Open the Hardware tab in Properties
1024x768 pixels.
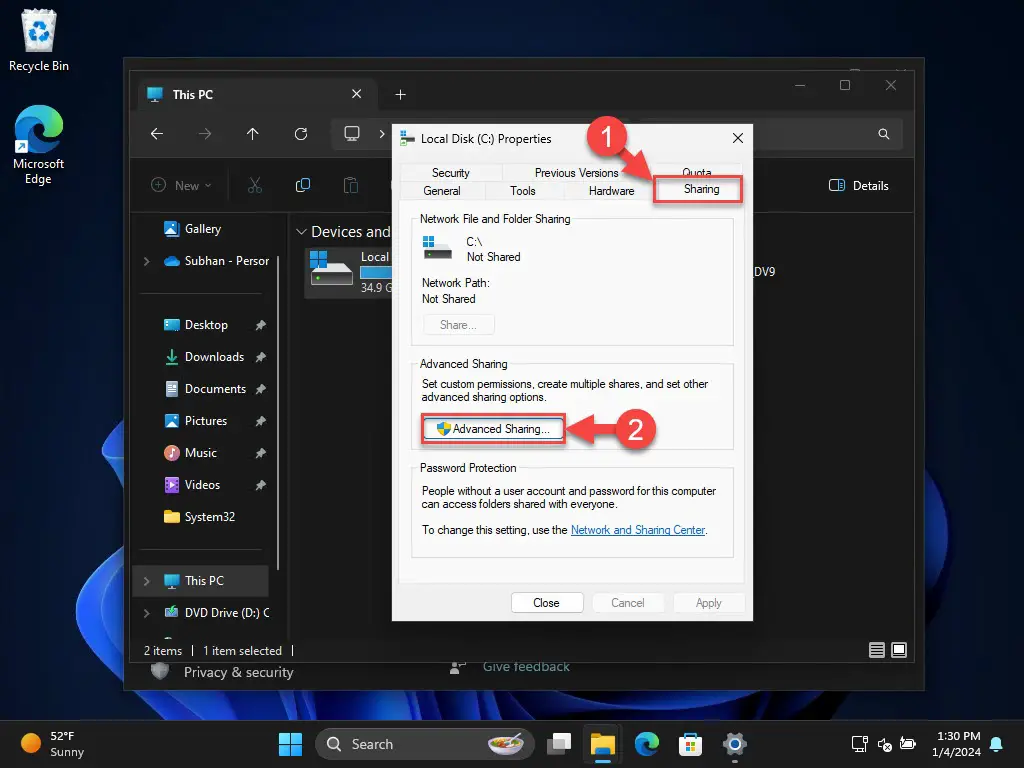pyautogui.click(x=611, y=190)
